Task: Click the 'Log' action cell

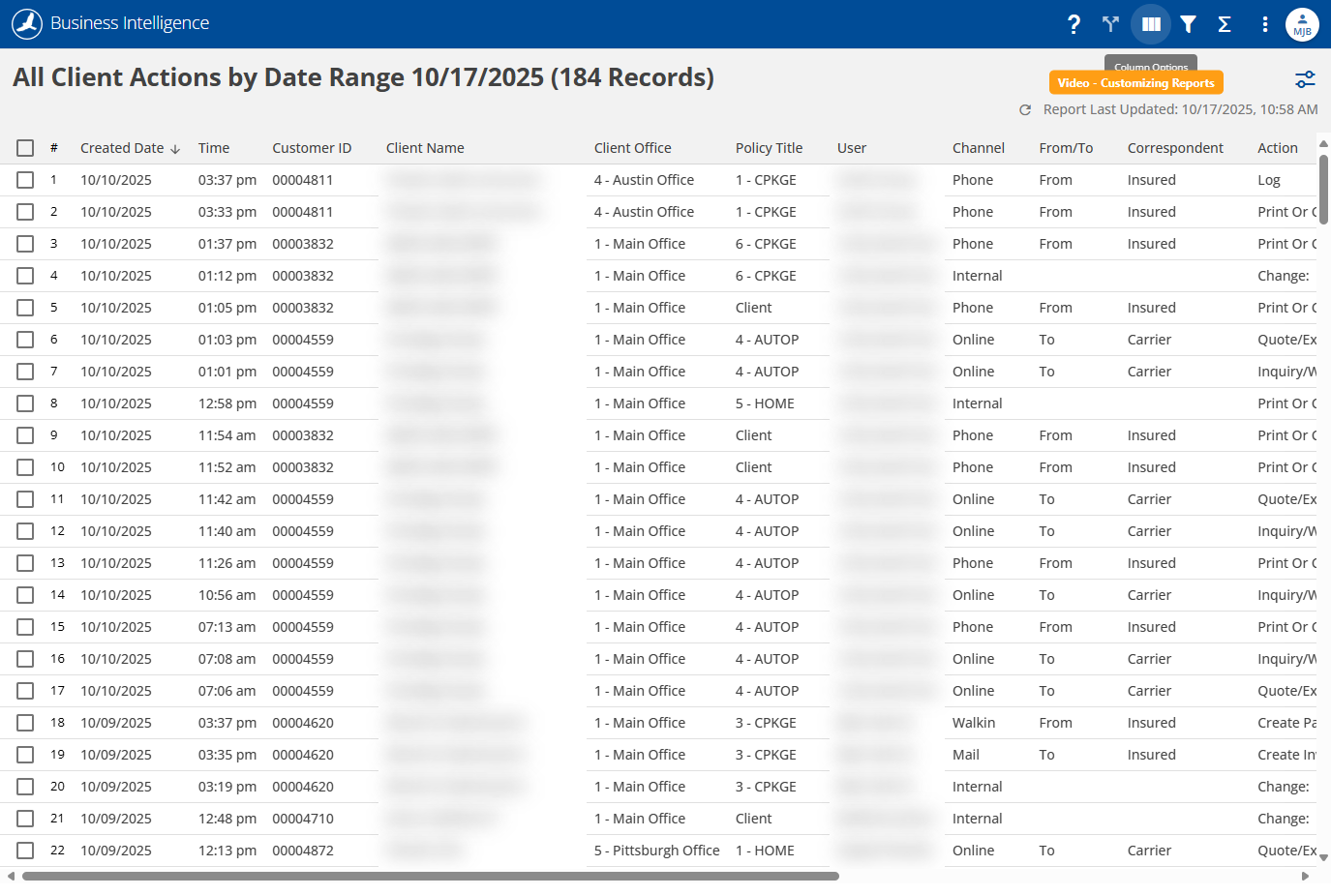Action: pos(1269,180)
